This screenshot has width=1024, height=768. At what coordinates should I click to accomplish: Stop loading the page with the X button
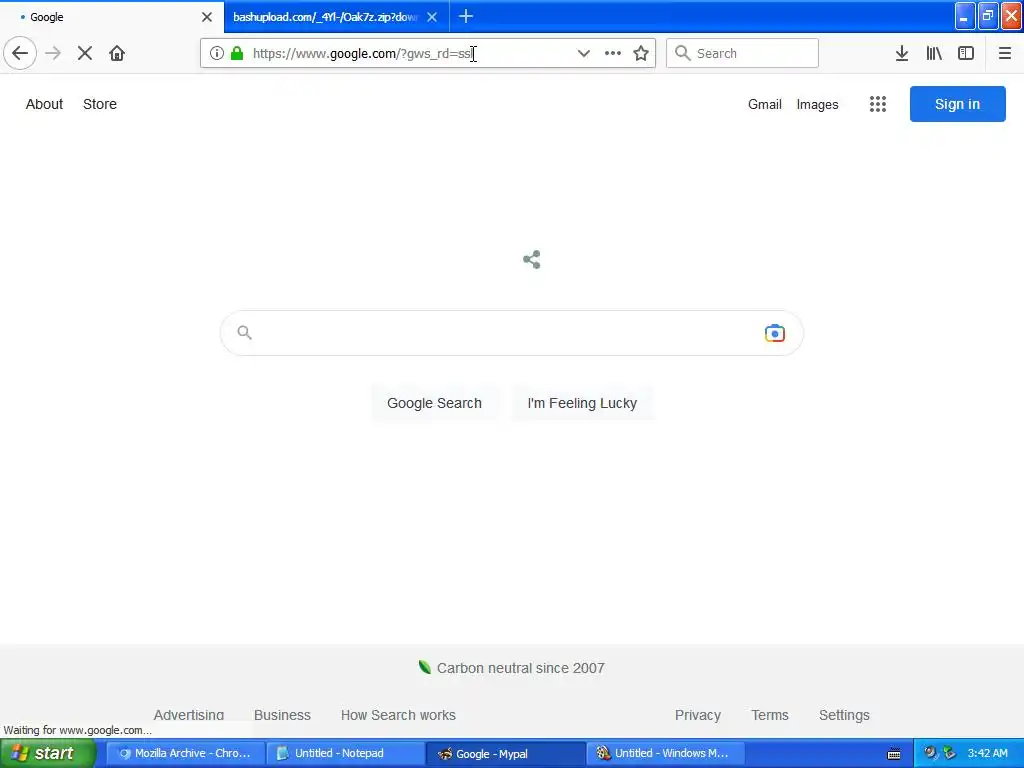click(85, 54)
